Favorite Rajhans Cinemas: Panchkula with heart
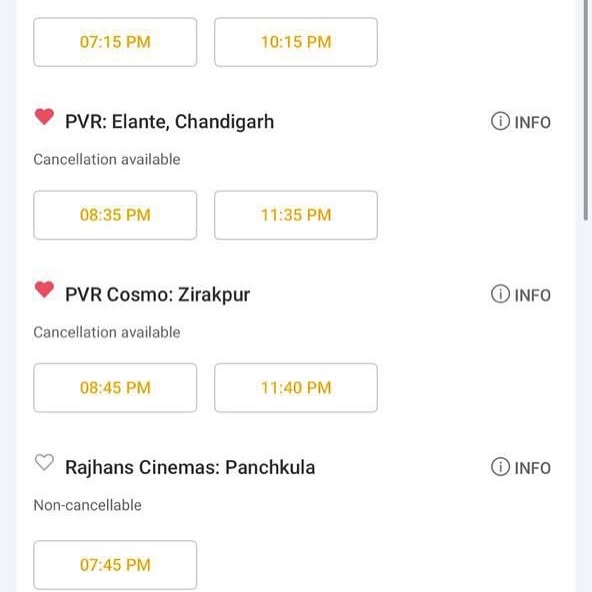592x592 pixels. coord(44,462)
